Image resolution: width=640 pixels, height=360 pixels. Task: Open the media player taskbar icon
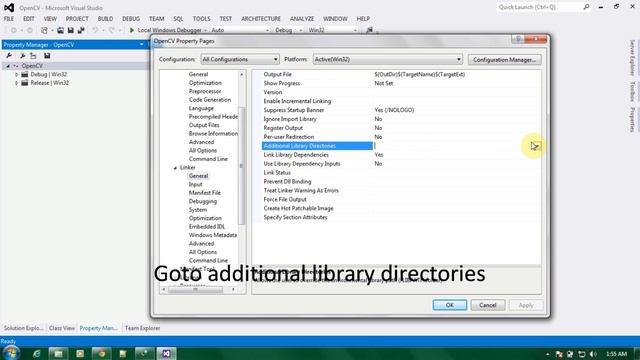[x=80, y=353]
